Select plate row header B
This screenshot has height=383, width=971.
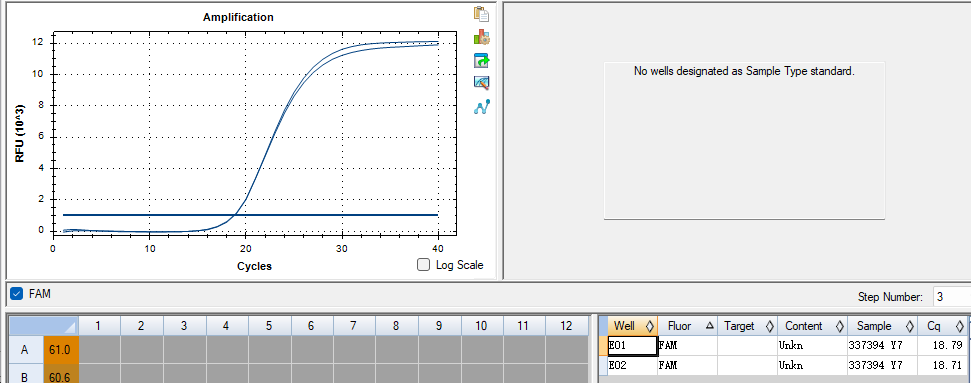coord(25,374)
